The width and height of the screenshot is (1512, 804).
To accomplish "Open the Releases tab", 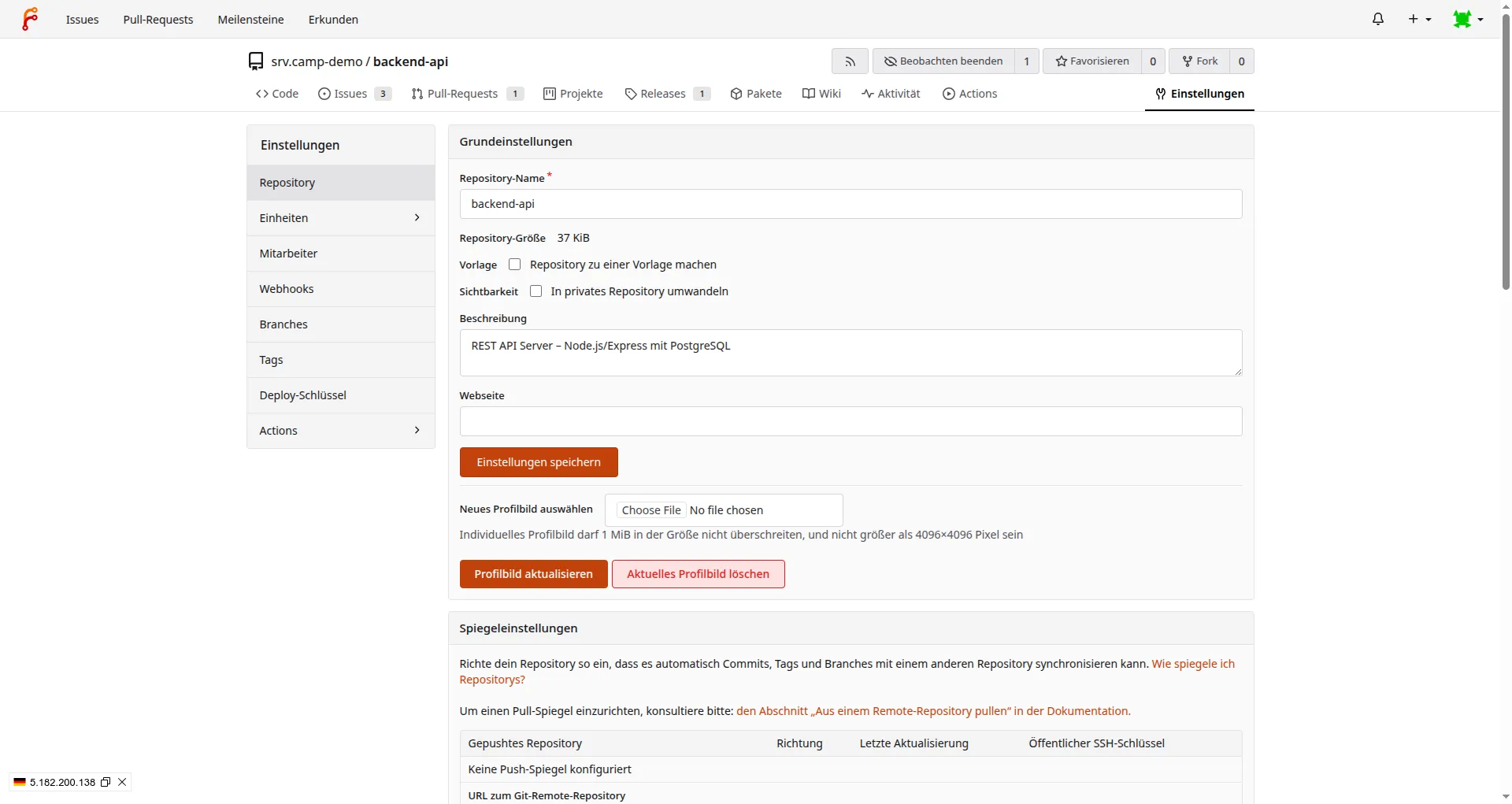I will (x=667, y=94).
